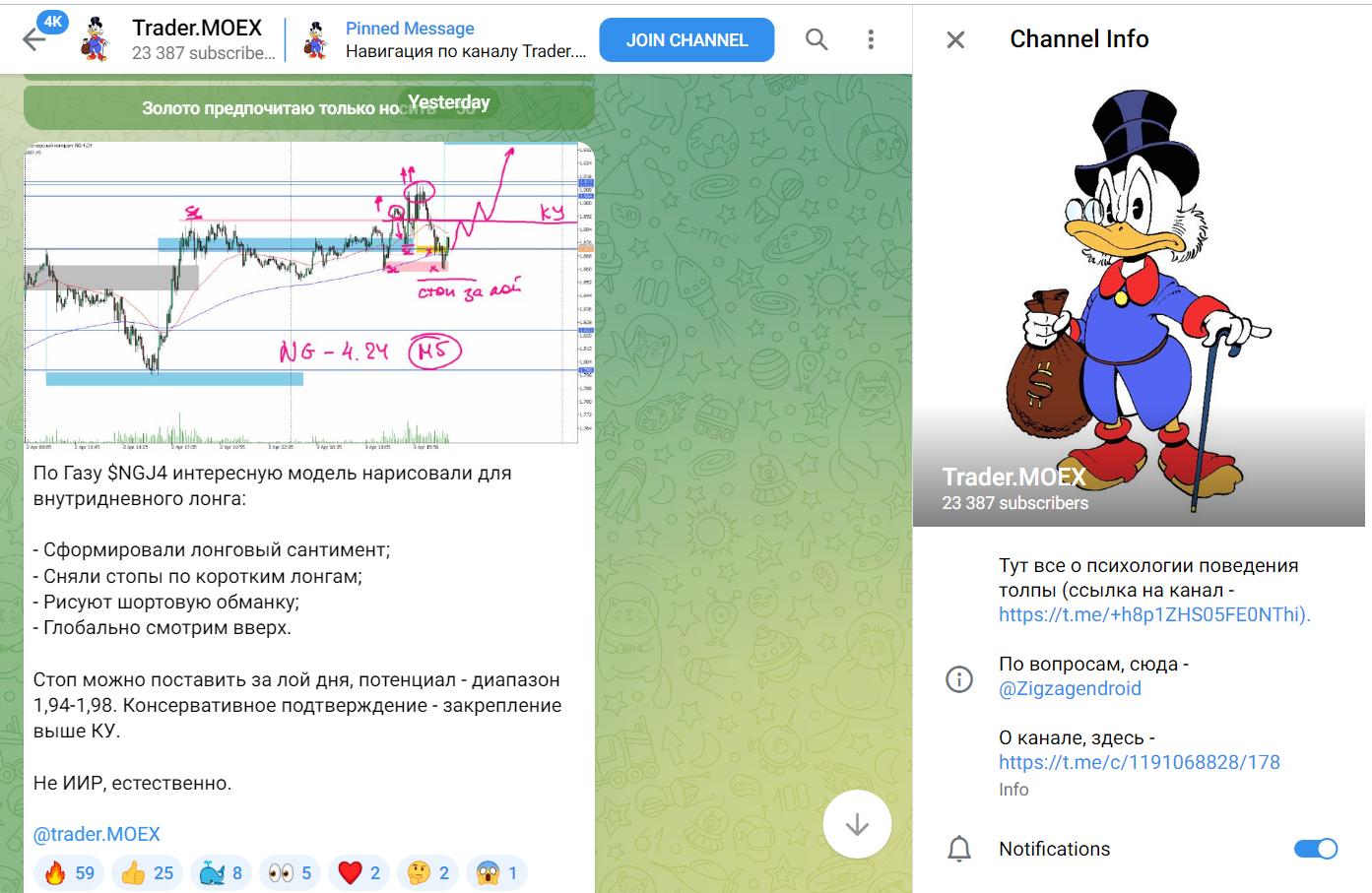The height and width of the screenshot is (893, 1372).
Task: Join the channel with JOIN CHANNEL button
Action: tap(687, 40)
